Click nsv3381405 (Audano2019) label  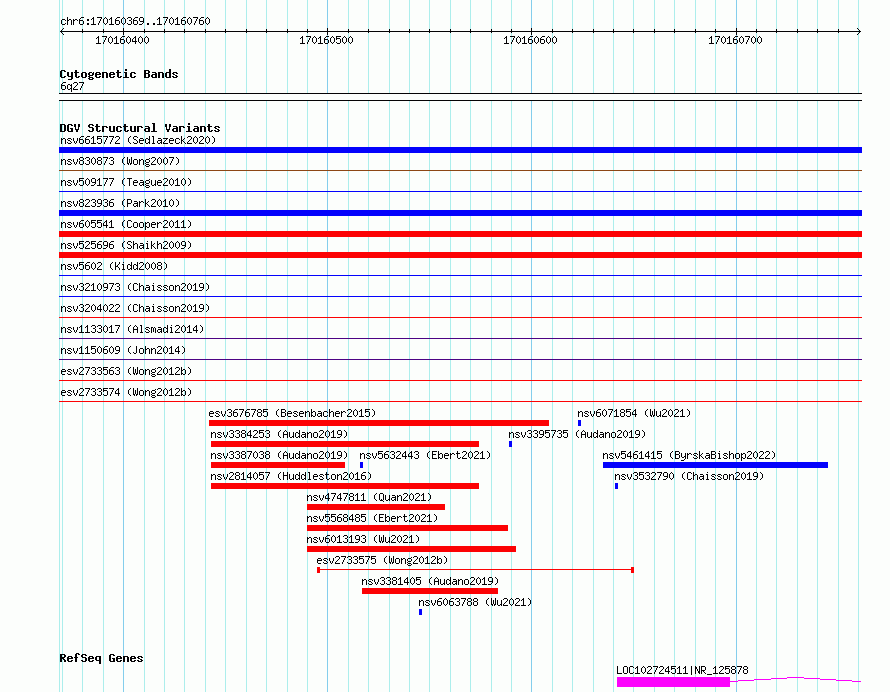430,581
